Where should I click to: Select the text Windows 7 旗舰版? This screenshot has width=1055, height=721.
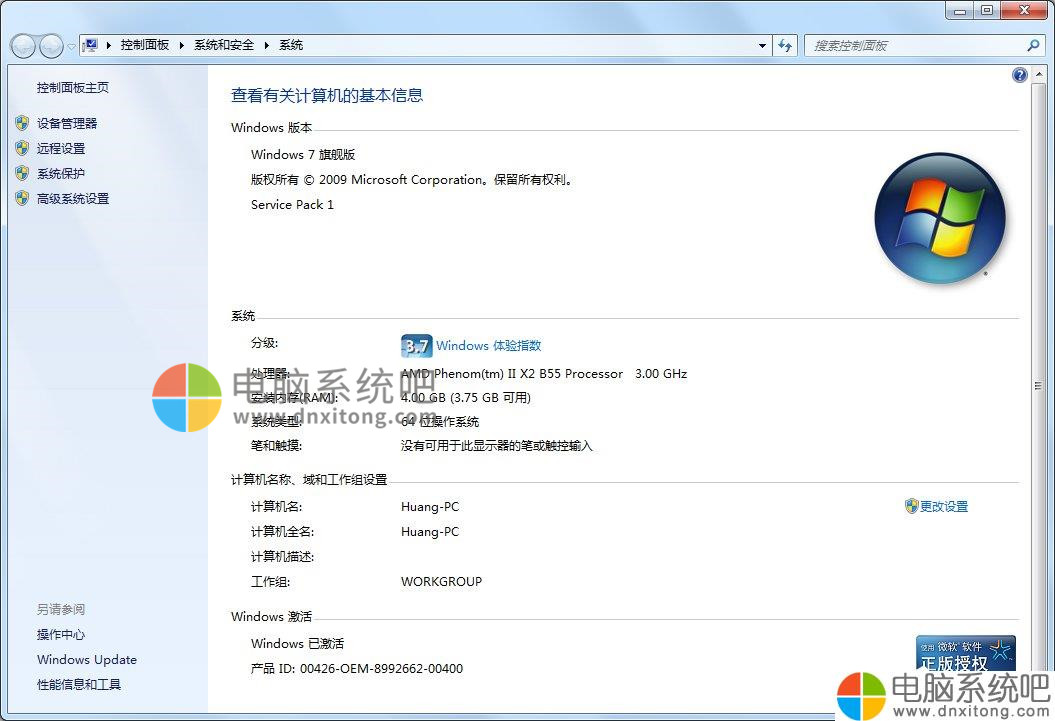(x=303, y=155)
